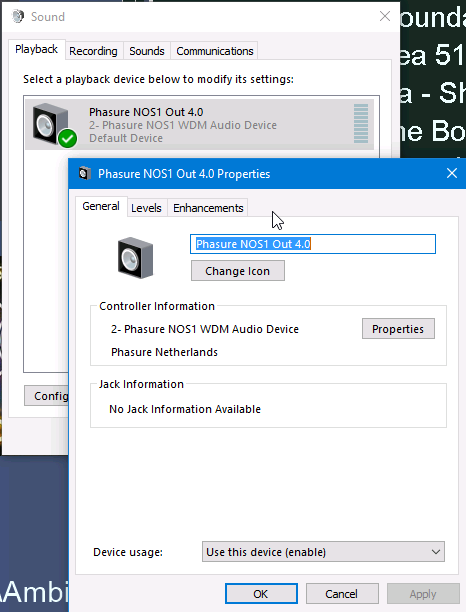Image resolution: width=466 pixels, height=612 pixels.
Task: Open controller Properties button
Action: (398, 329)
